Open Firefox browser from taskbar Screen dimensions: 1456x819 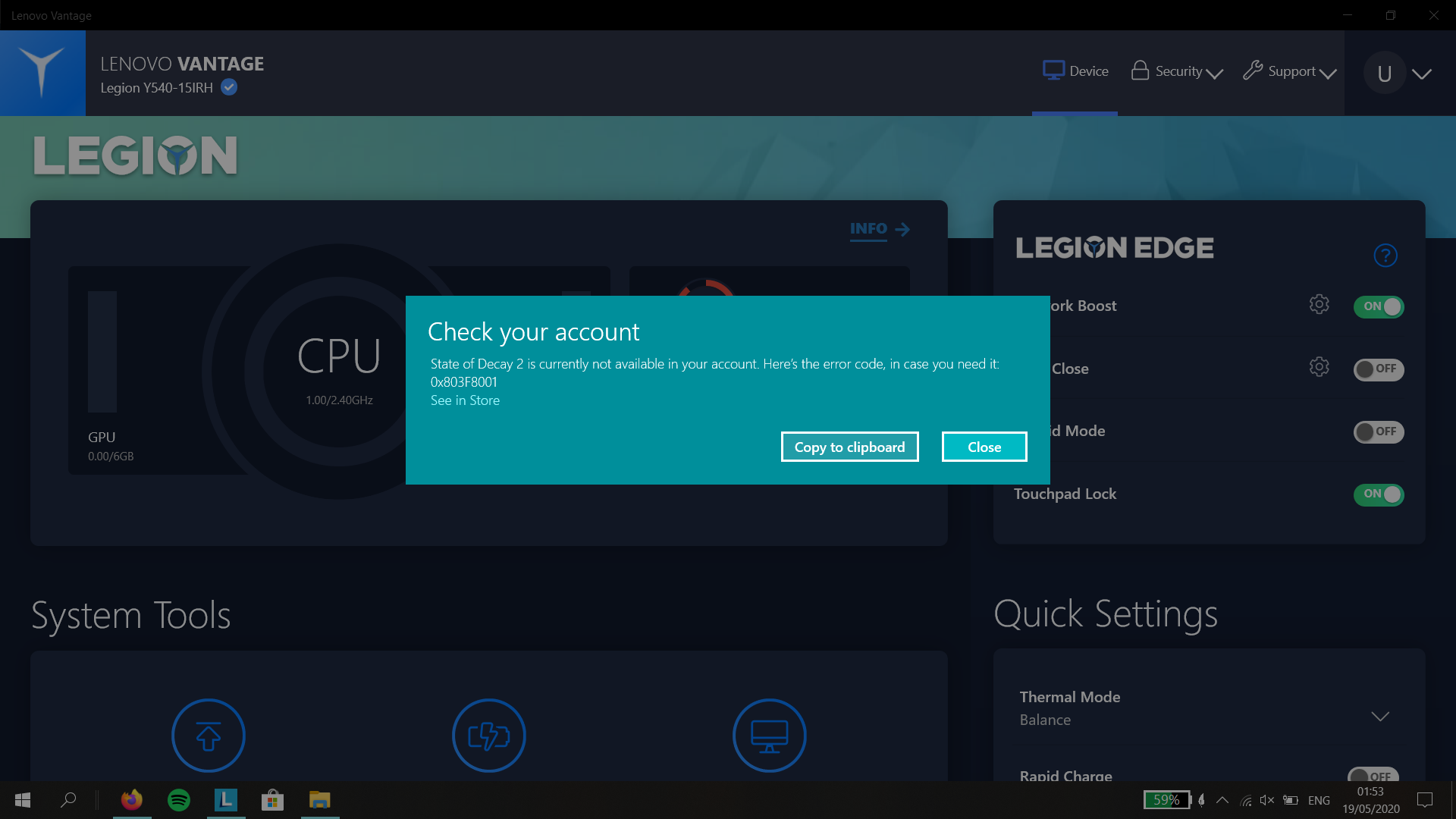[132, 799]
